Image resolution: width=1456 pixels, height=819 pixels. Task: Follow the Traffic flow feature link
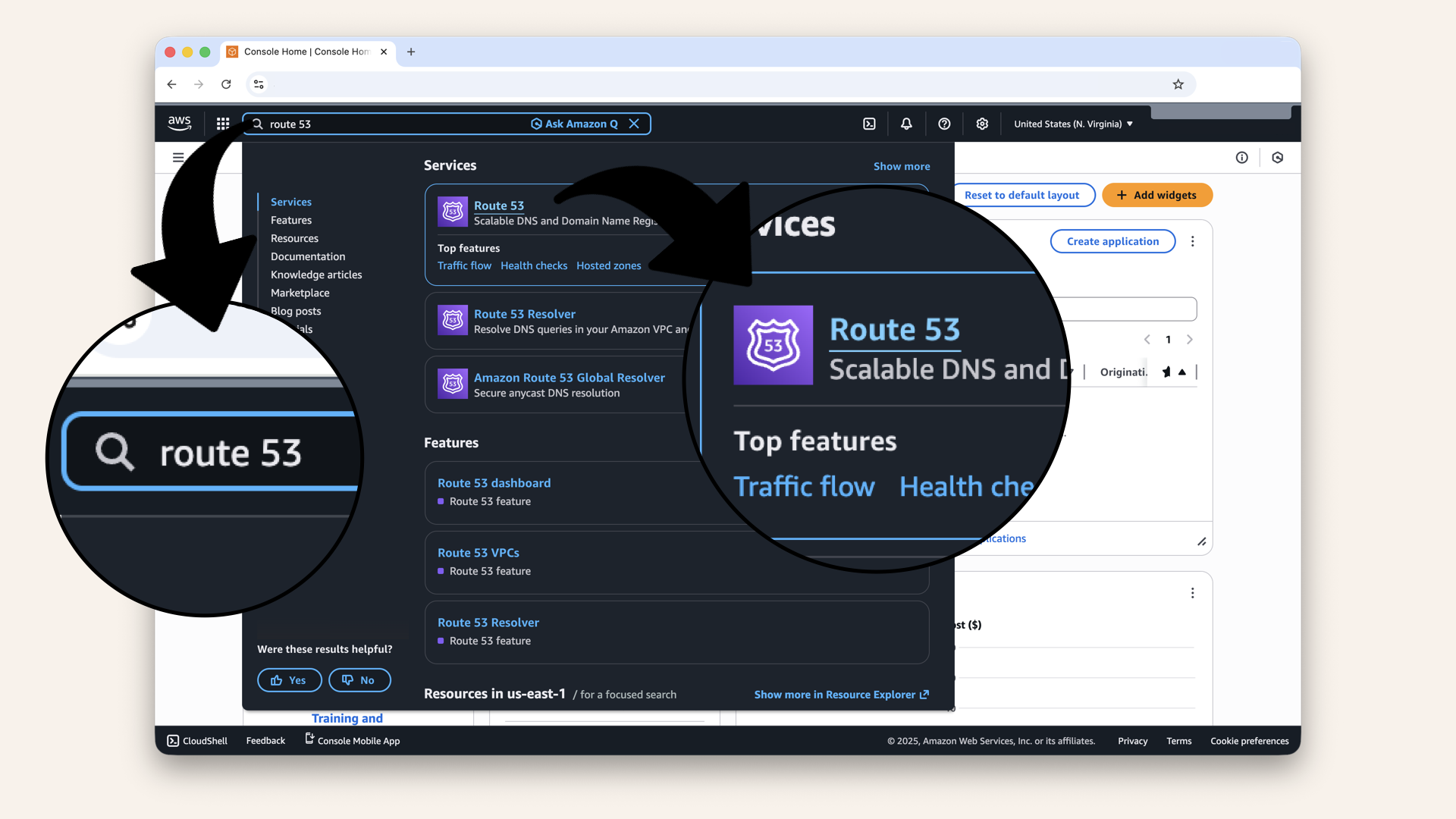(x=464, y=265)
